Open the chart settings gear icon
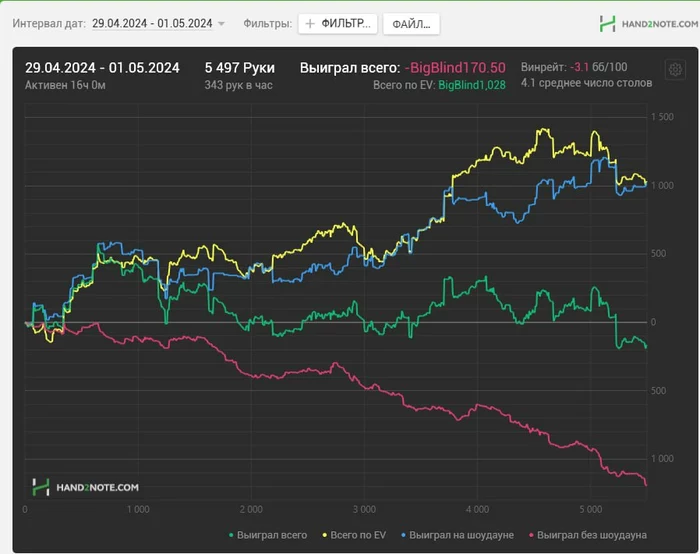The image size is (700, 554). (x=675, y=69)
